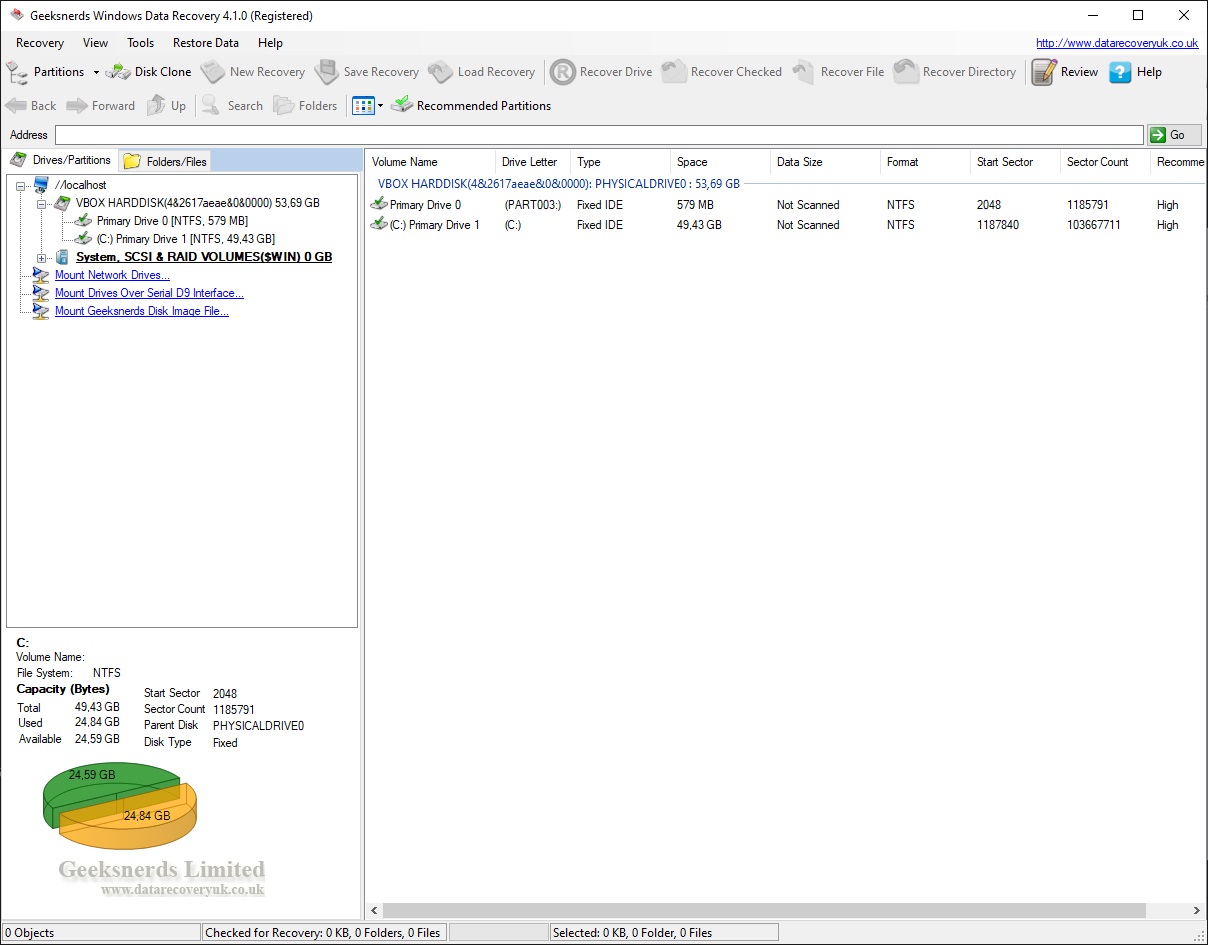Select VBOX HARDDISK 53,69 GB tree item

(198, 203)
